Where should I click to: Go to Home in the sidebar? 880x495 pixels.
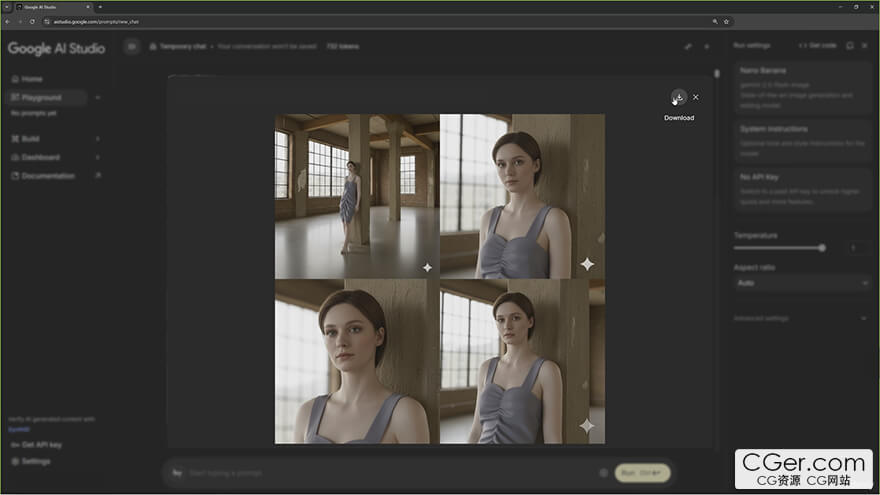coord(32,79)
